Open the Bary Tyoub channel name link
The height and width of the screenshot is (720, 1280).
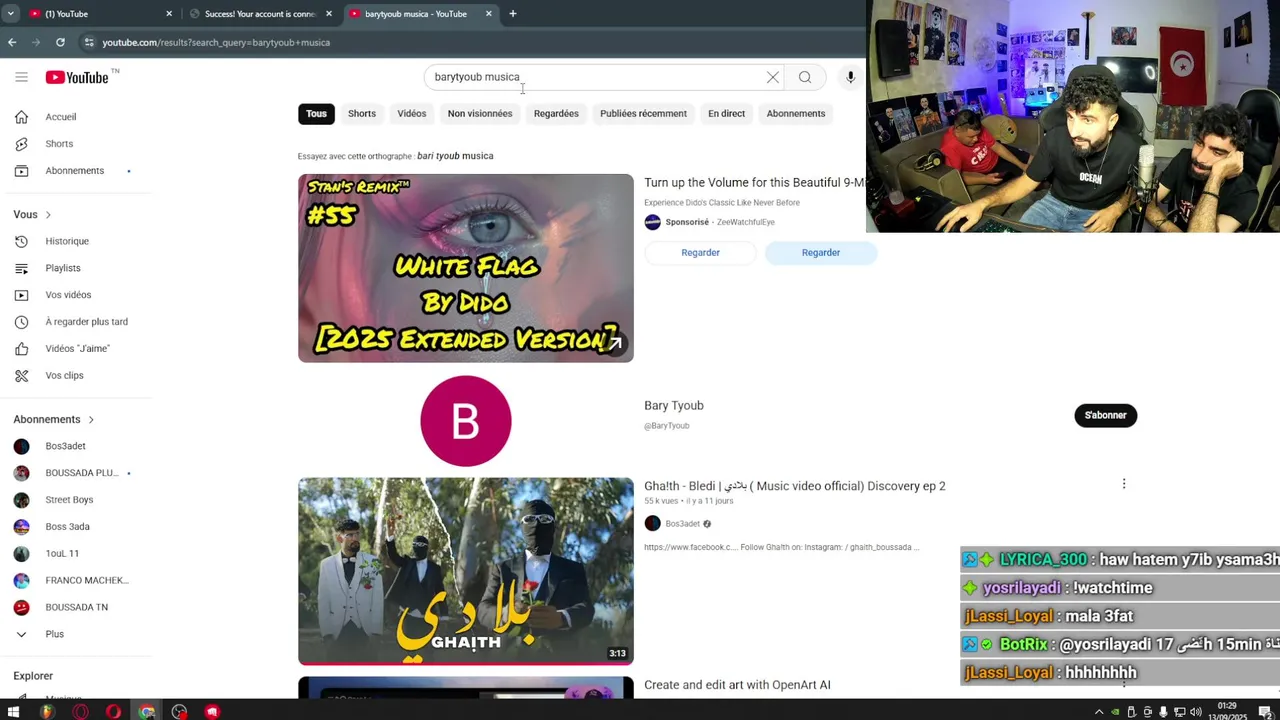674,406
